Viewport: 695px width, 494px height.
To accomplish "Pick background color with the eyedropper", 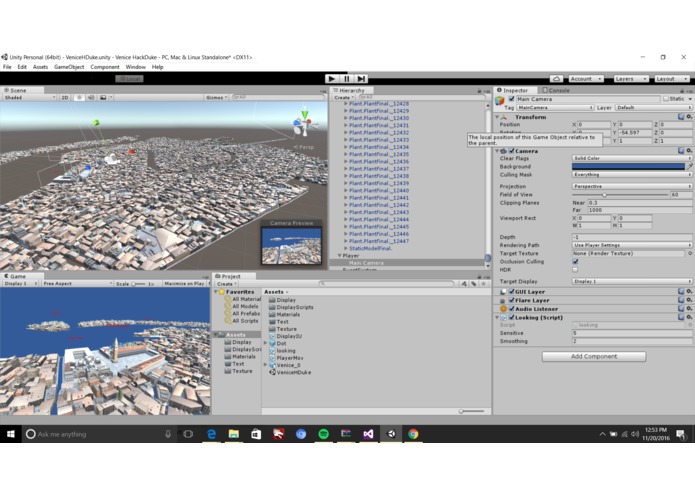I will (x=690, y=167).
